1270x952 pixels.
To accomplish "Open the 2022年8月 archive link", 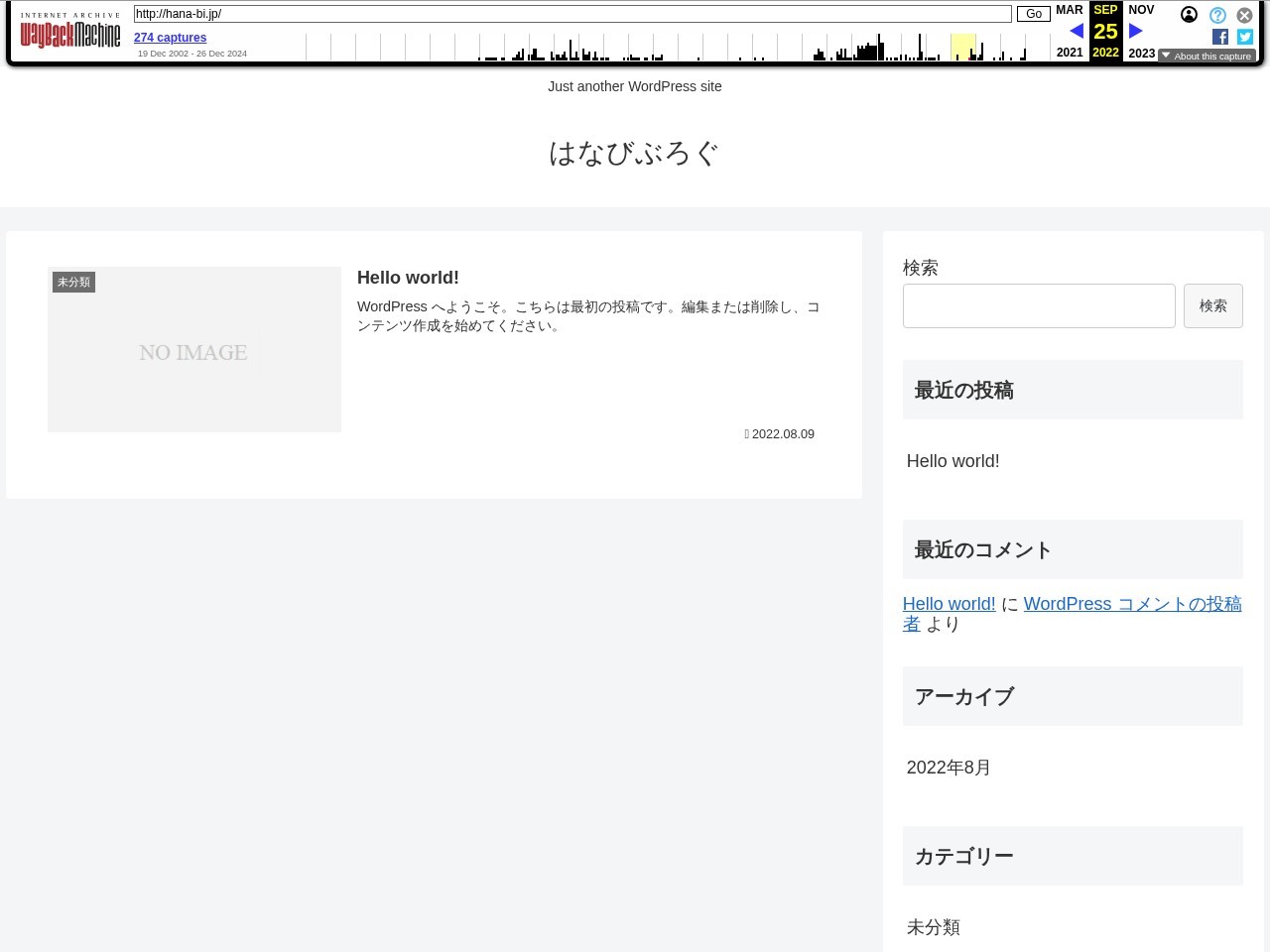I will pos(949,768).
